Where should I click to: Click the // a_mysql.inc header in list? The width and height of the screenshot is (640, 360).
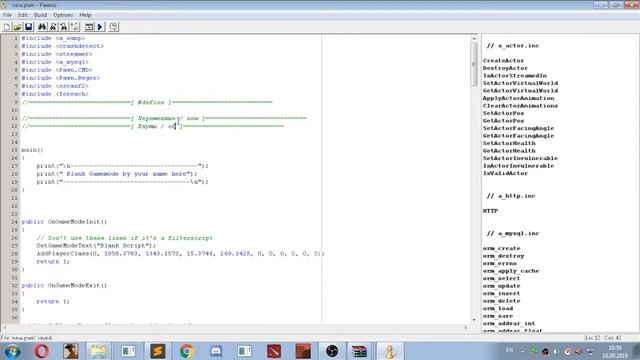pos(513,233)
